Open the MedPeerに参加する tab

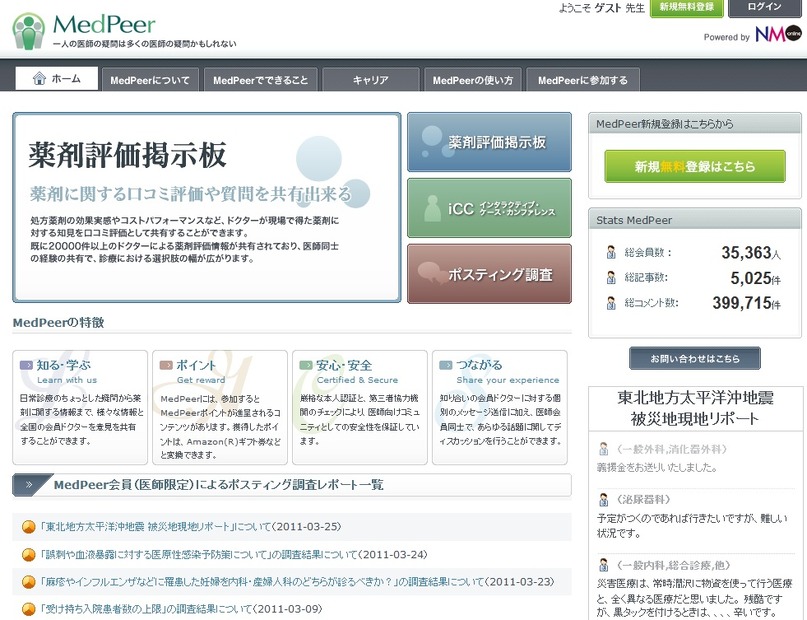[583, 80]
